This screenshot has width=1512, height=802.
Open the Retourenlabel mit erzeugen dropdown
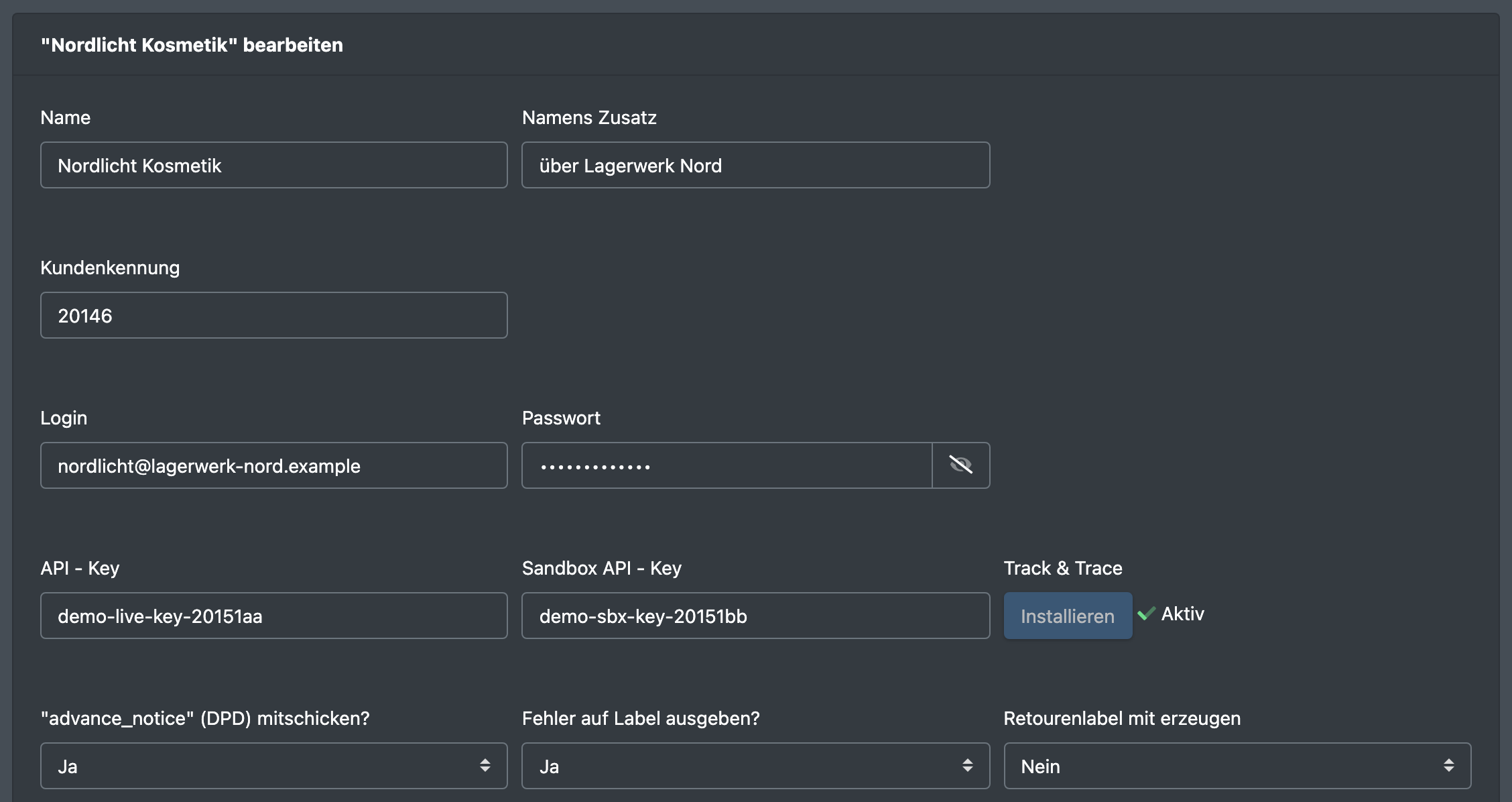pyautogui.click(x=1237, y=766)
